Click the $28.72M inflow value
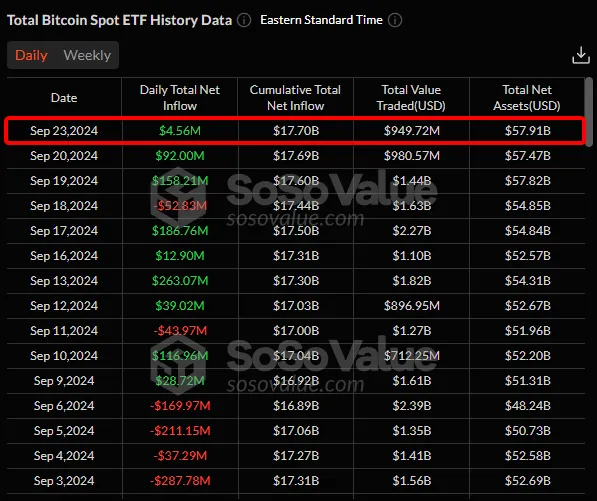This screenshot has height=501, width=597. point(180,381)
